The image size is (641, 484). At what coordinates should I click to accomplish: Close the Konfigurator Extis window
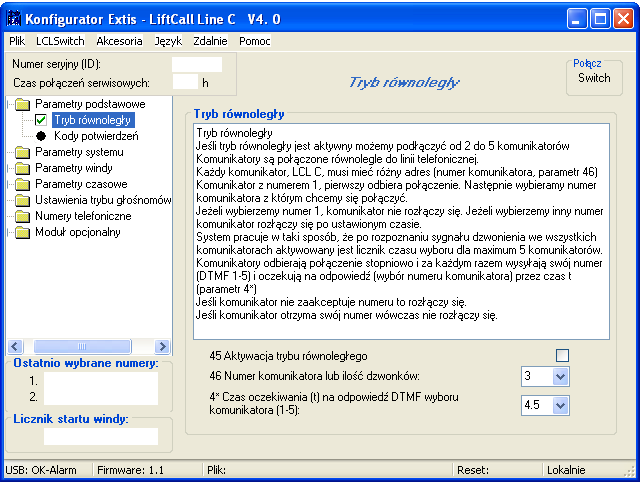tap(623, 19)
